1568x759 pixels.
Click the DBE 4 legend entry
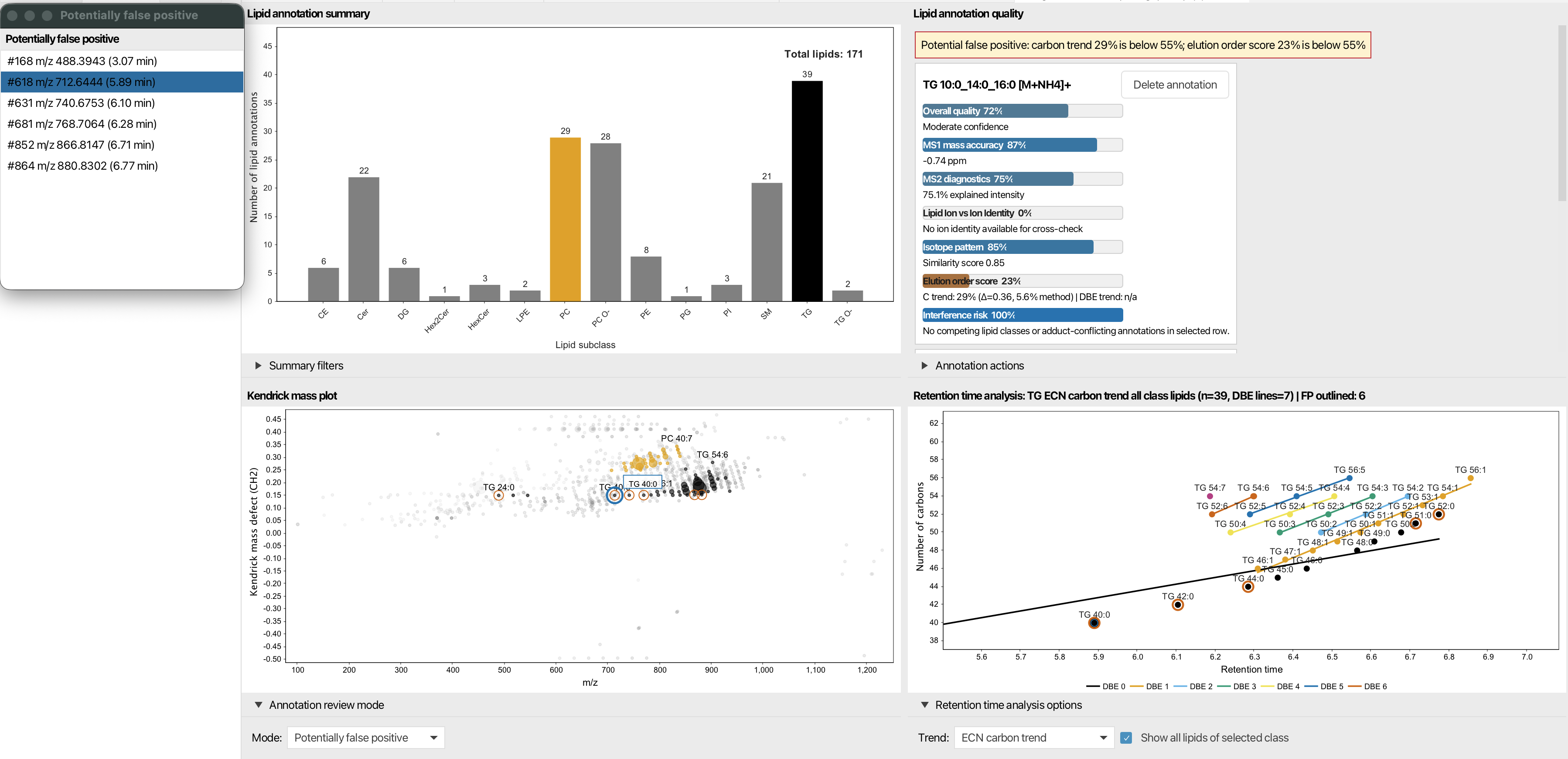click(1280, 687)
